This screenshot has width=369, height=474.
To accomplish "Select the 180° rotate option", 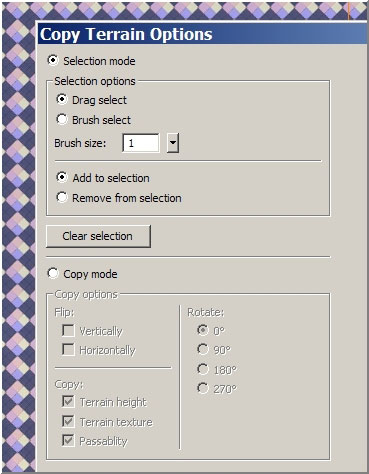I will tap(203, 369).
